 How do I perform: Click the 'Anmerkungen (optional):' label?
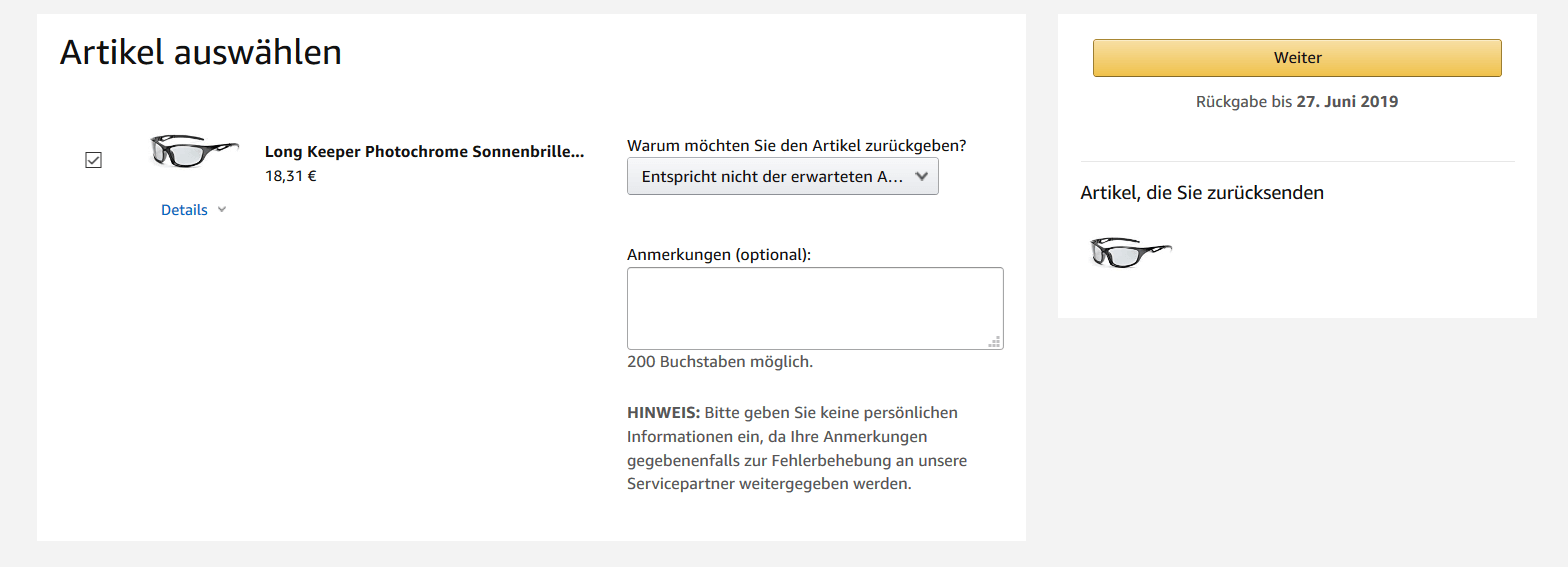(x=719, y=254)
